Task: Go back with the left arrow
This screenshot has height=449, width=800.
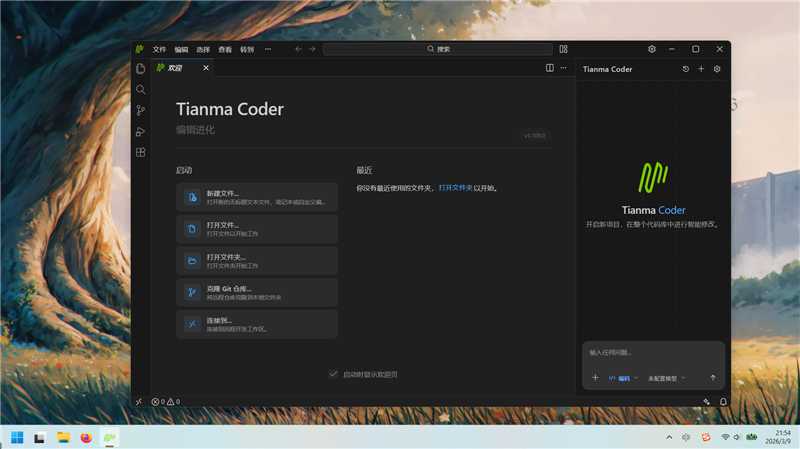Action: click(298, 49)
